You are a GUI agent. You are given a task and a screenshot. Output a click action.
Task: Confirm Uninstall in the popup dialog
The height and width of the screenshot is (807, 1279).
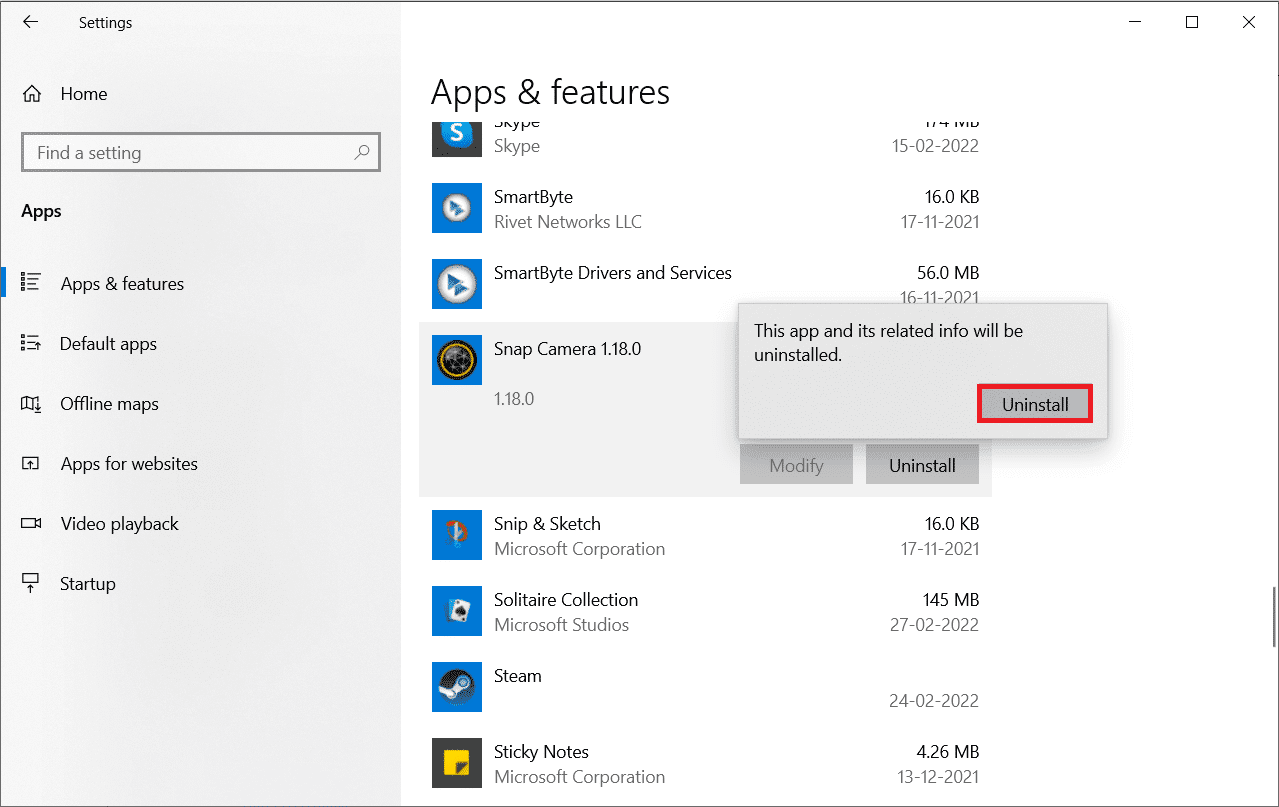click(x=1035, y=404)
